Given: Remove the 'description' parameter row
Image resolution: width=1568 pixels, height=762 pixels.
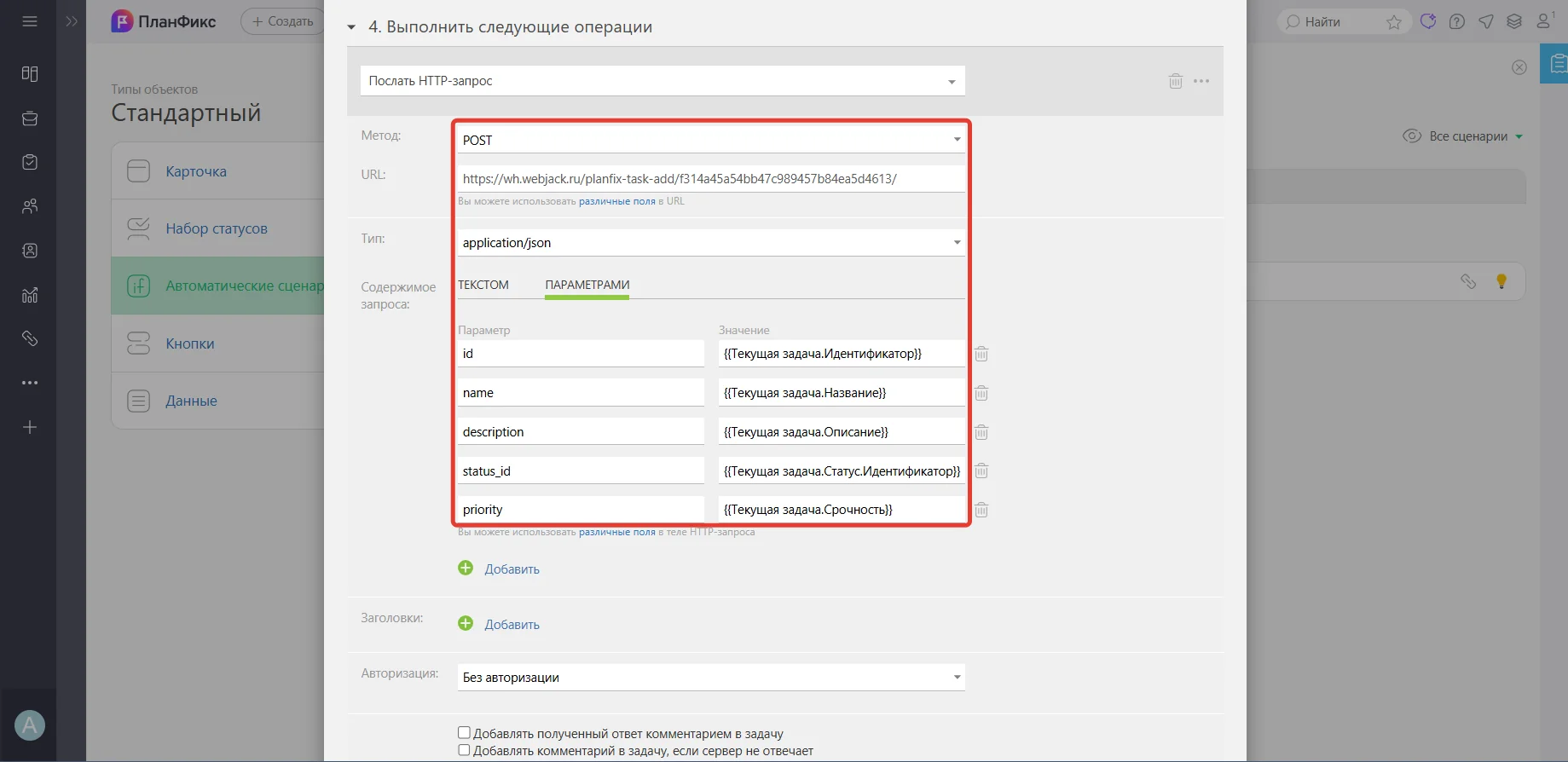Looking at the screenshot, I should pos(981,432).
